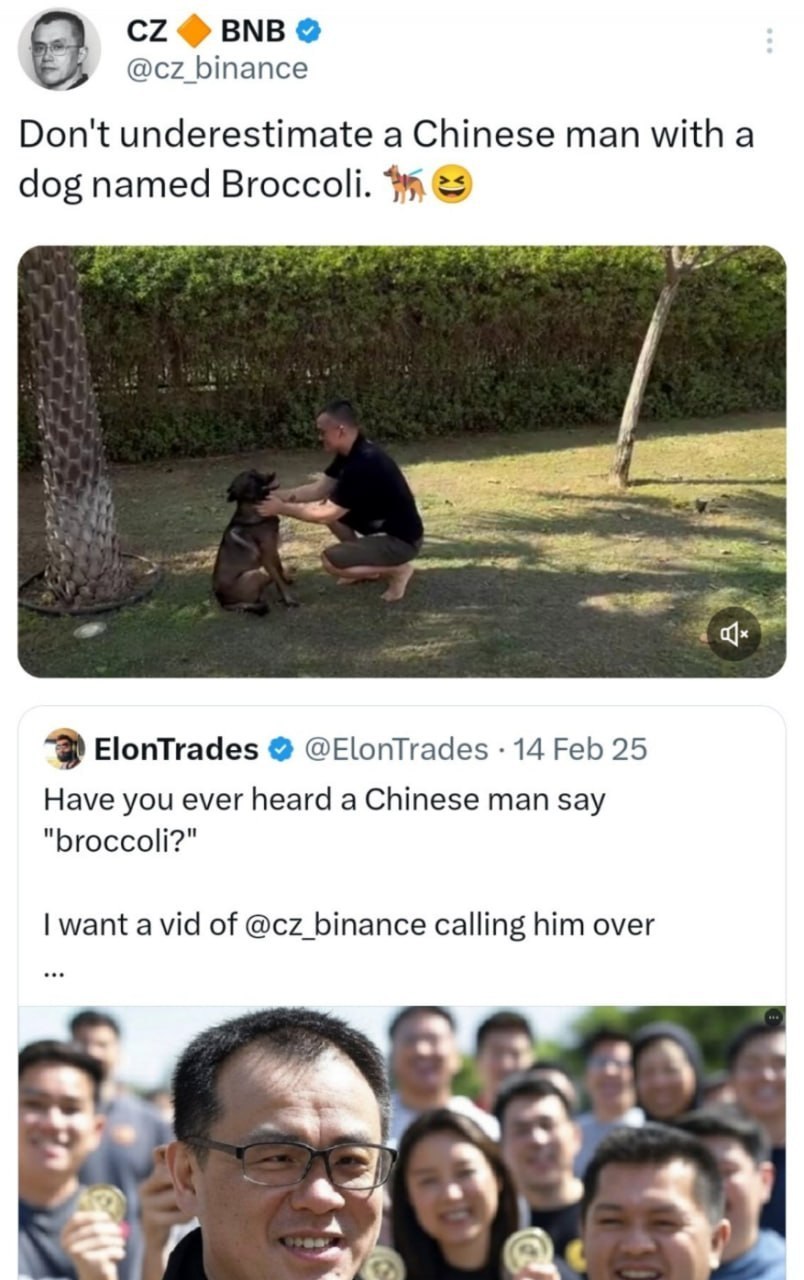Click the laughing face emoji
The height and width of the screenshot is (1280, 804).
[453, 184]
